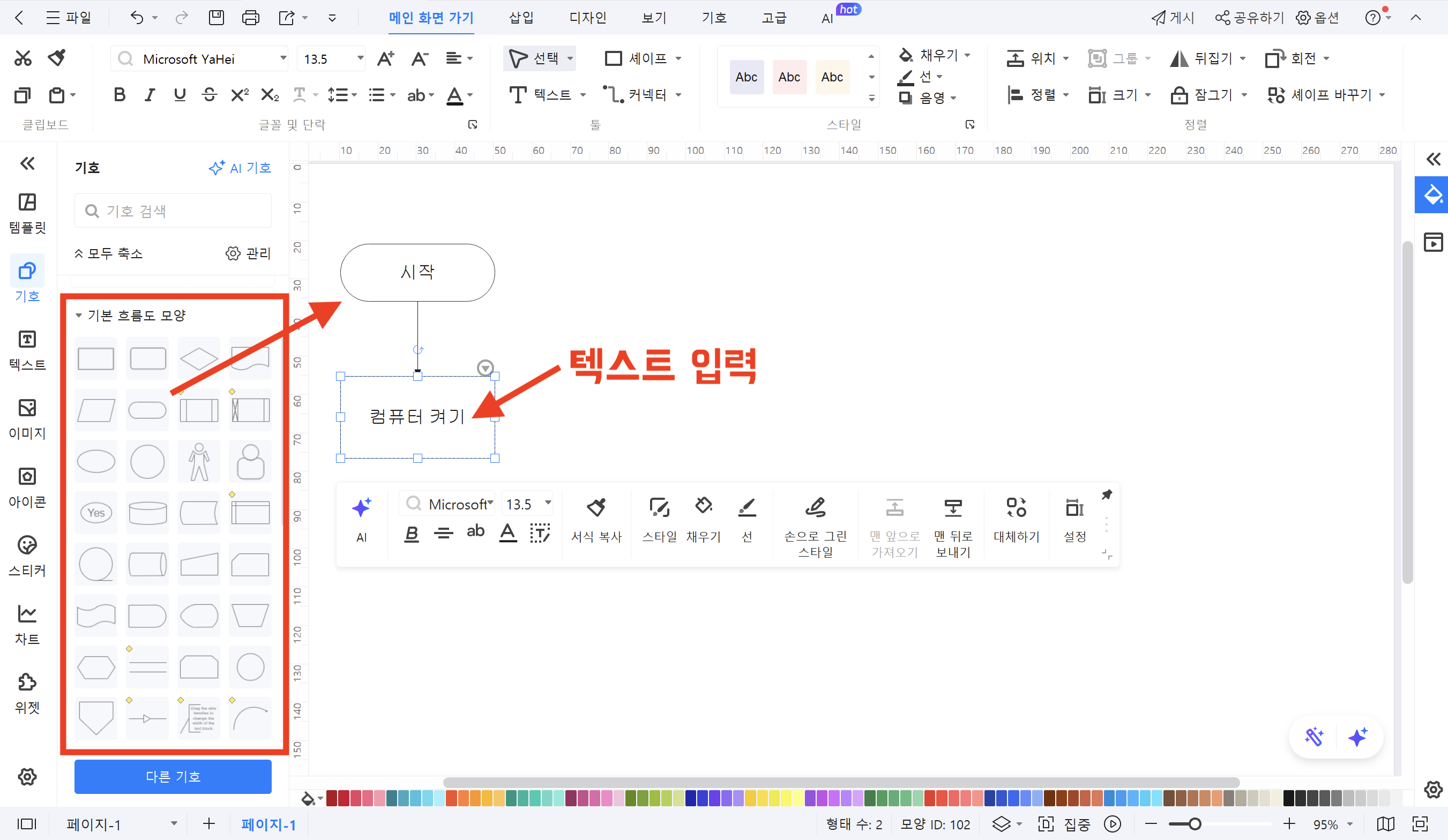Screen dimensions: 1448x840
Task: Click the 기호 검색 search field
Action: [173, 211]
